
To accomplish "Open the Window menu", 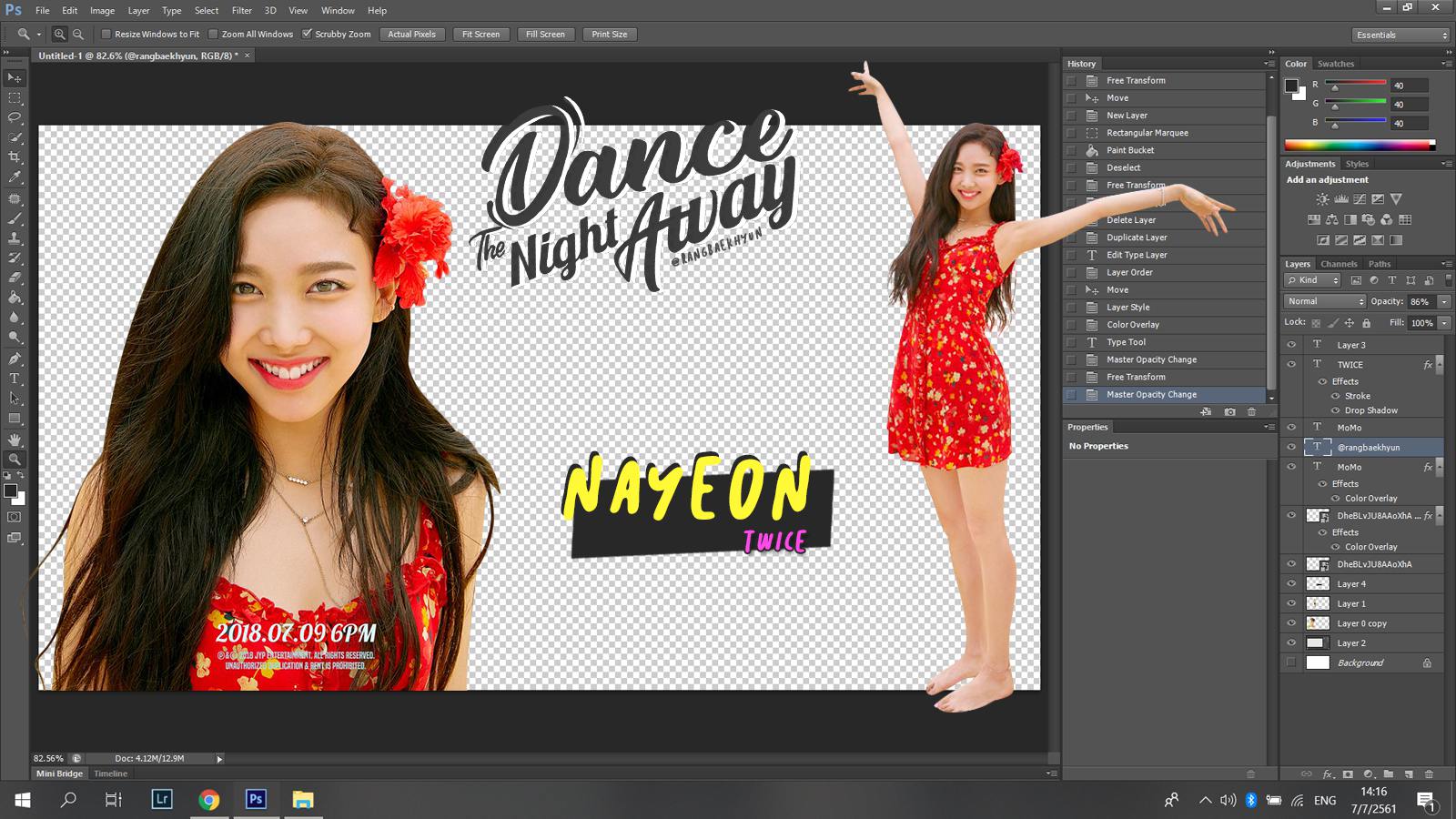I will (x=338, y=10).
